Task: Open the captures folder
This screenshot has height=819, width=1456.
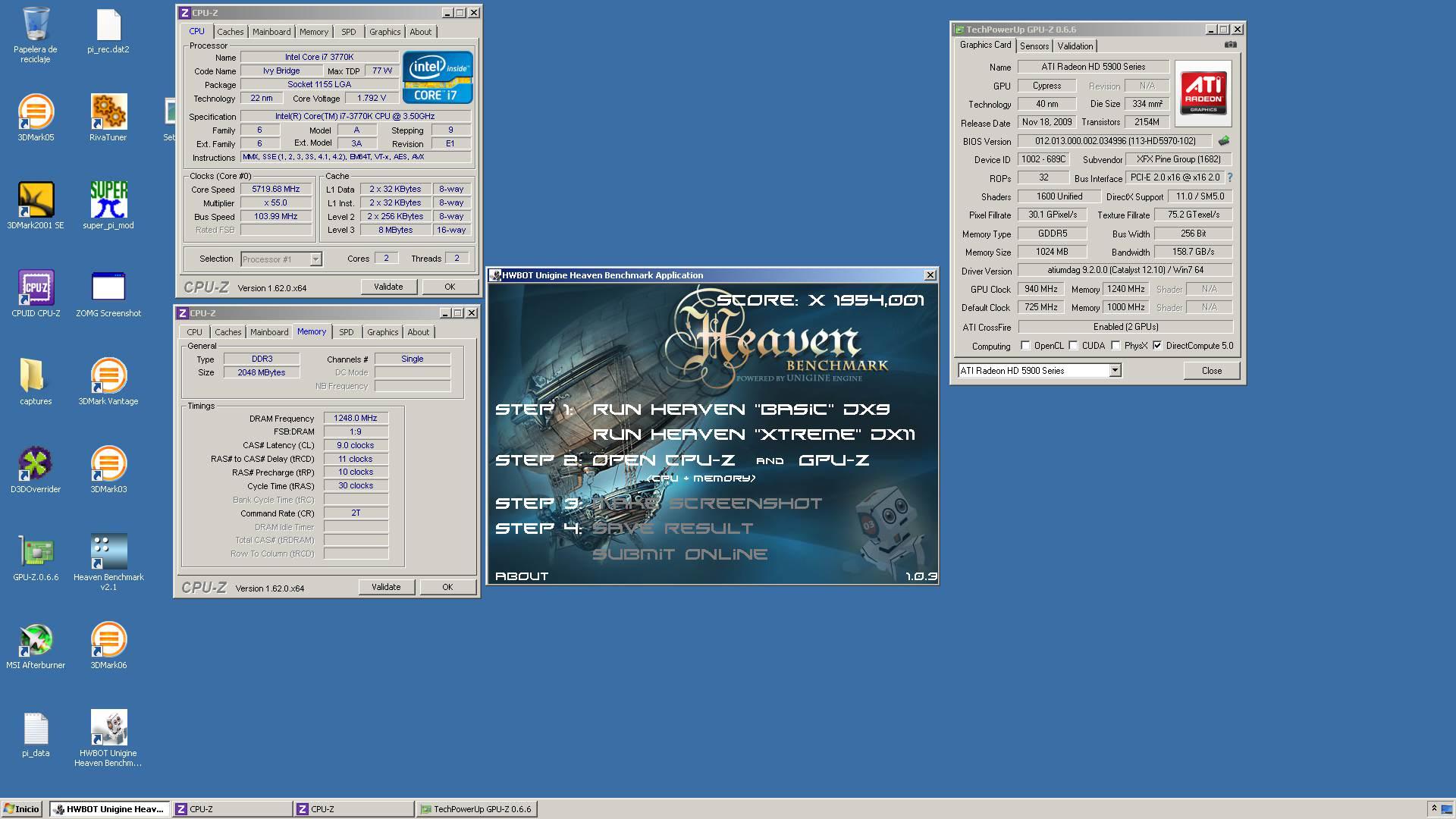Action: tap(36, 382)
